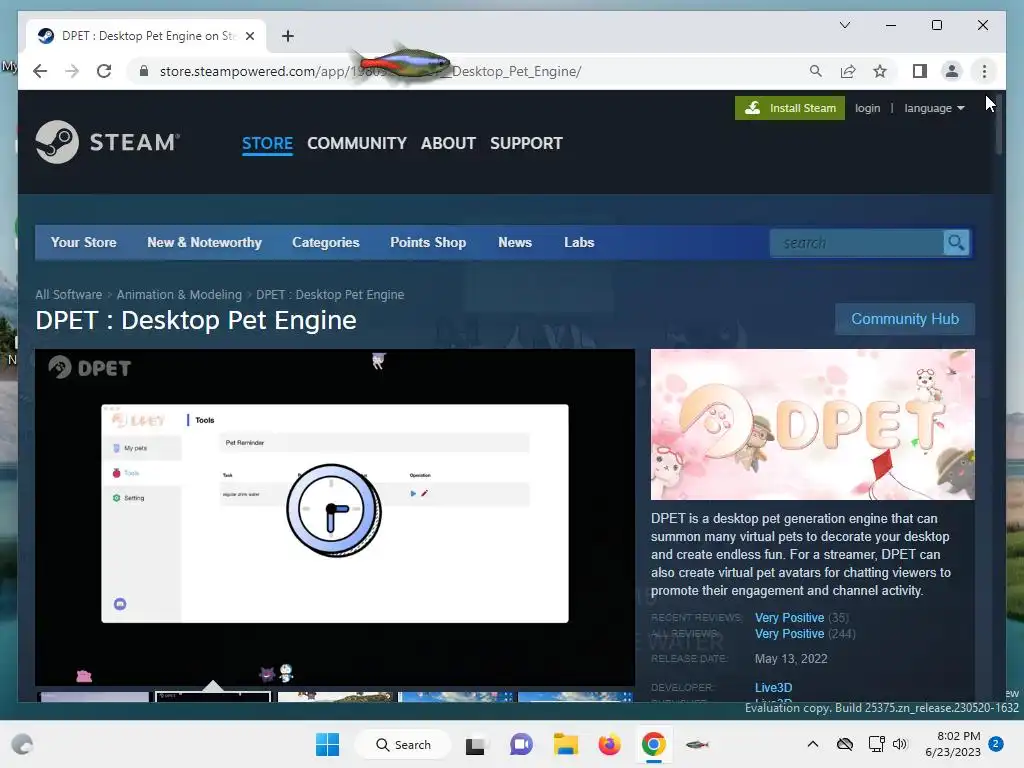The image size is (1024, 768).
Task: Open the Windows Start button
Action: point(327,744)
